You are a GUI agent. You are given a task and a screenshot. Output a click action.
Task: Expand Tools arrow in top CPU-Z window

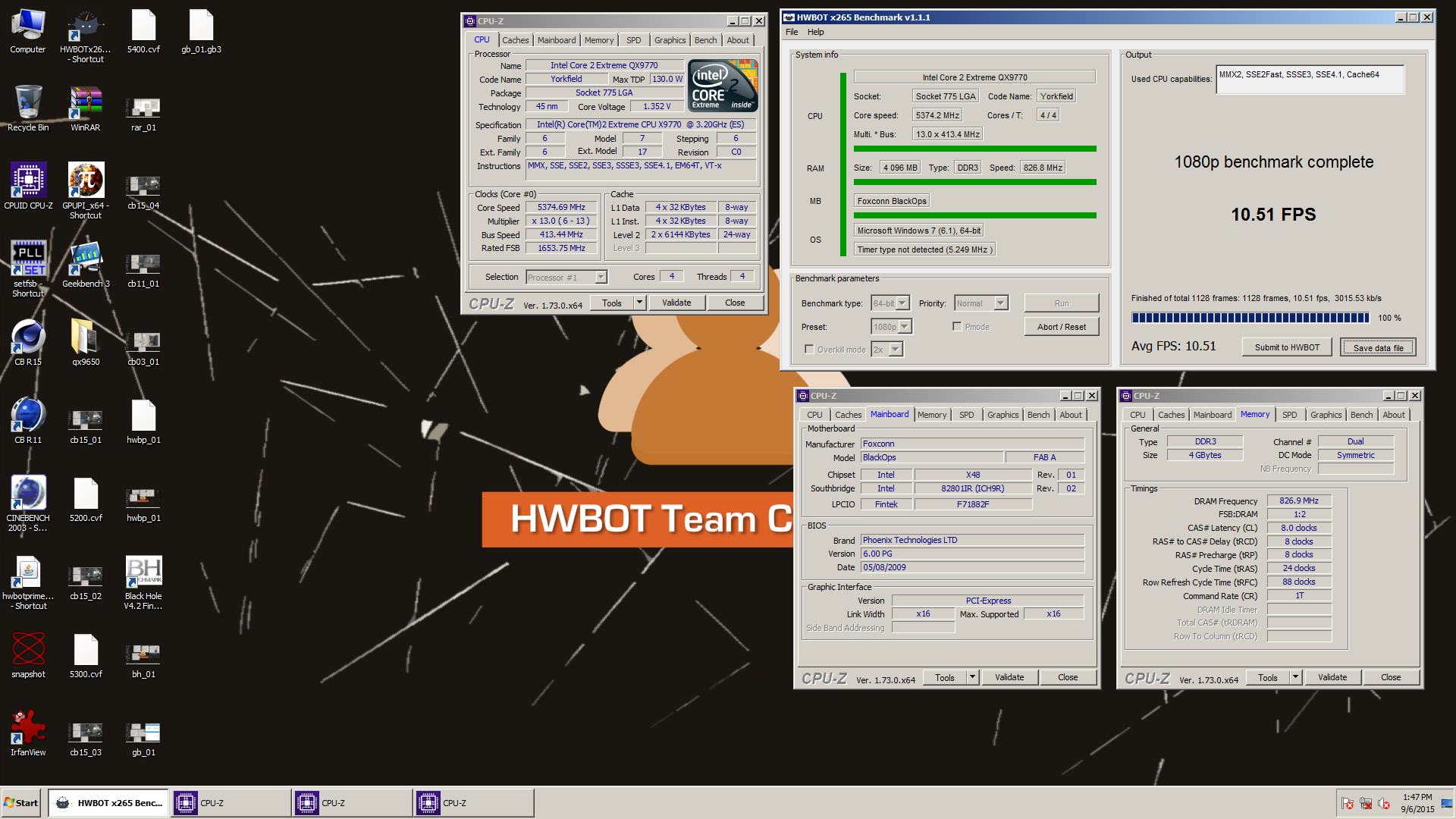(x=639, y=303)
